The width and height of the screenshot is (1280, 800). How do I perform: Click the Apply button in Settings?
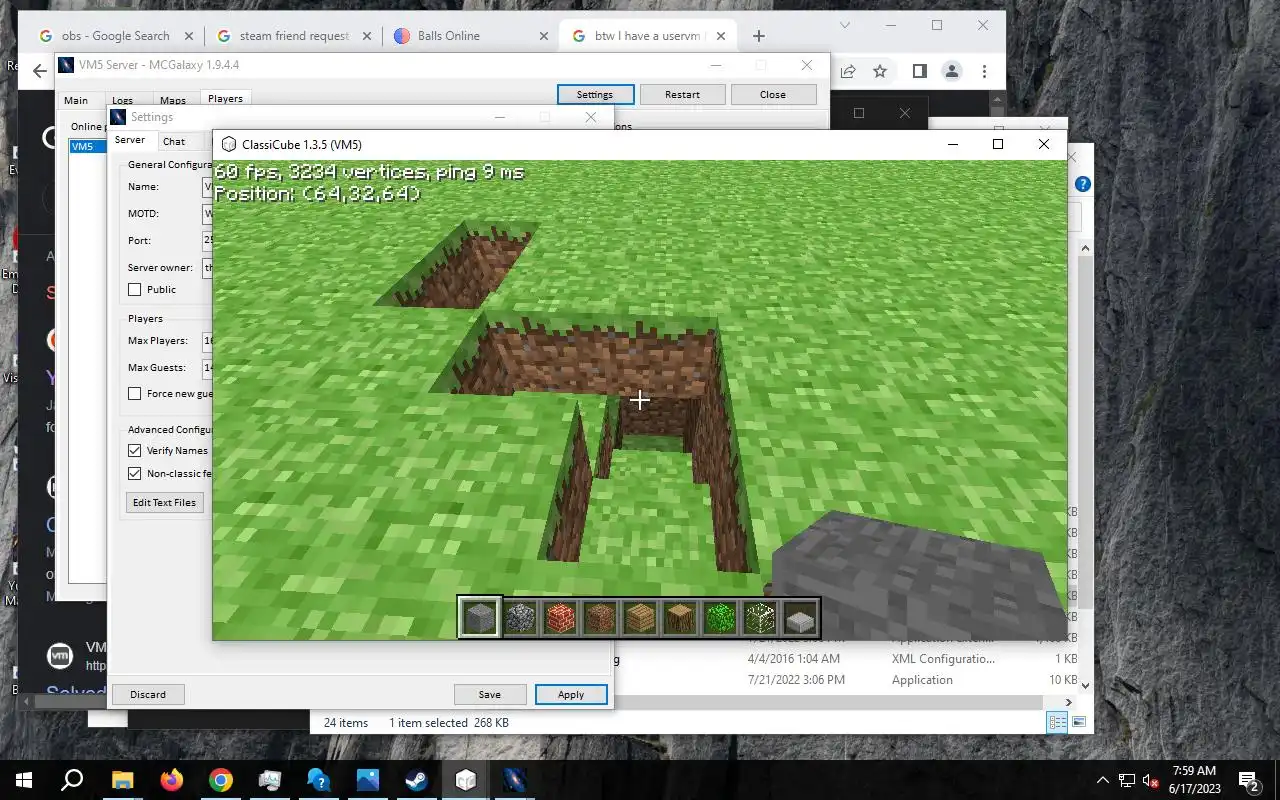[x=570, y=694]
